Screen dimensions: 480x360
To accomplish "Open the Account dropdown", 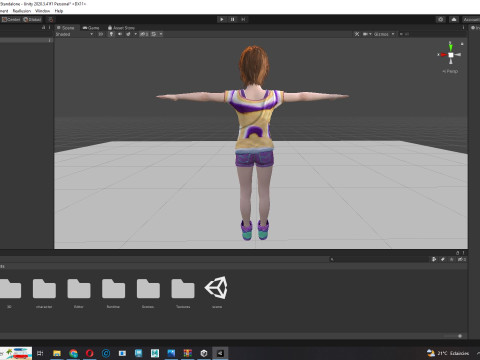I will [x=471, y=19].
